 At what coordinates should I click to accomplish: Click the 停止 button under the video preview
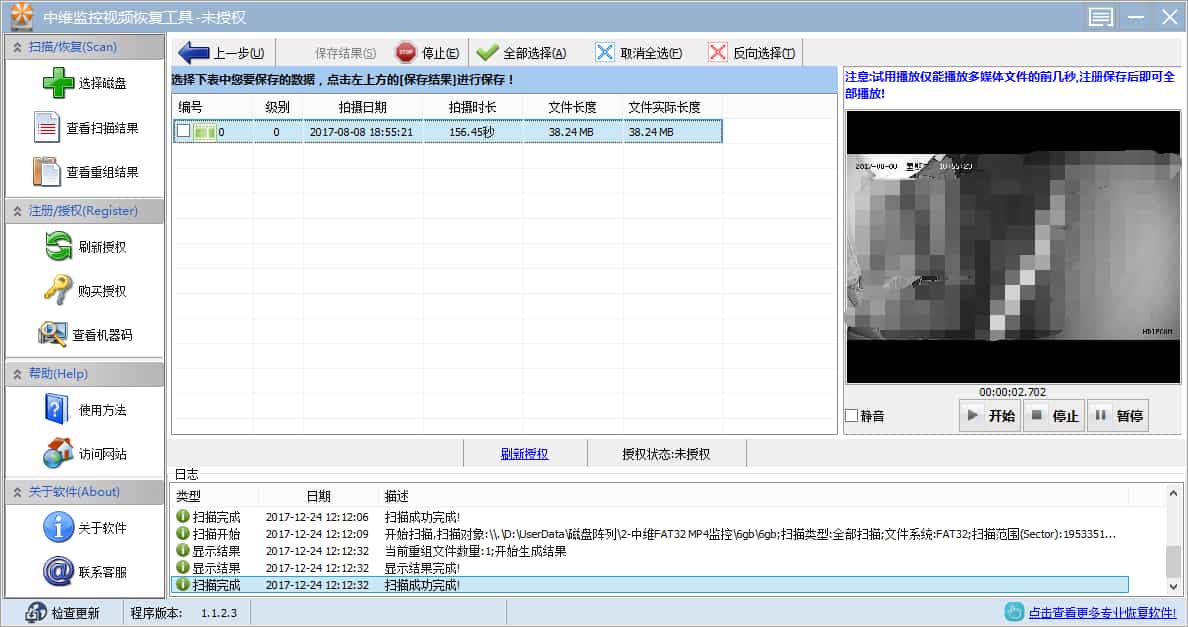coord(1054,416)
